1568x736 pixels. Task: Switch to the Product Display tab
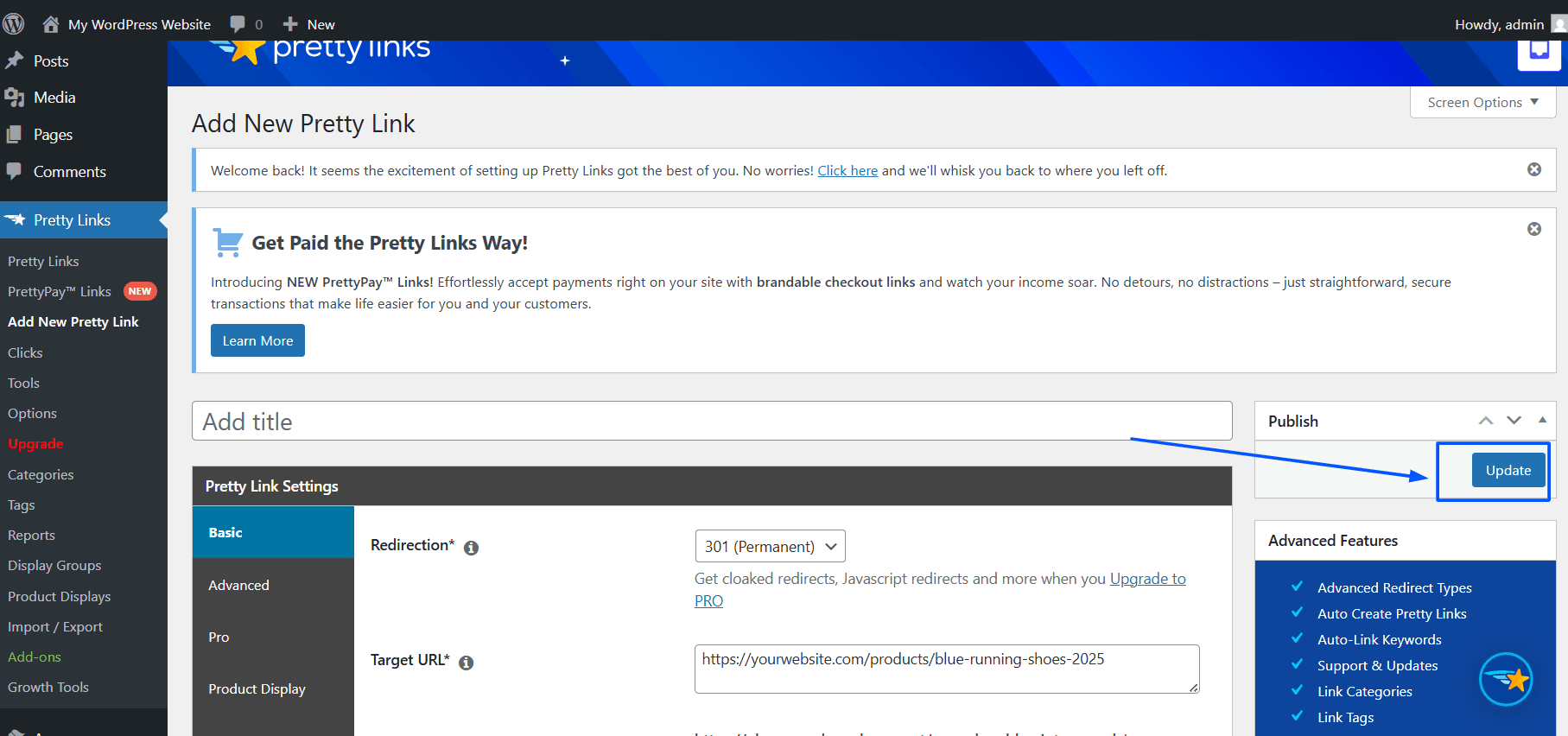click(x=273, y=688)
